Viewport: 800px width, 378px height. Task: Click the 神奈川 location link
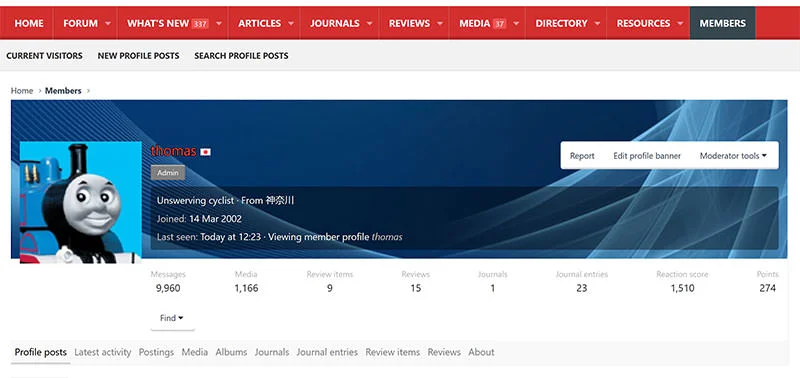[280, 200]
